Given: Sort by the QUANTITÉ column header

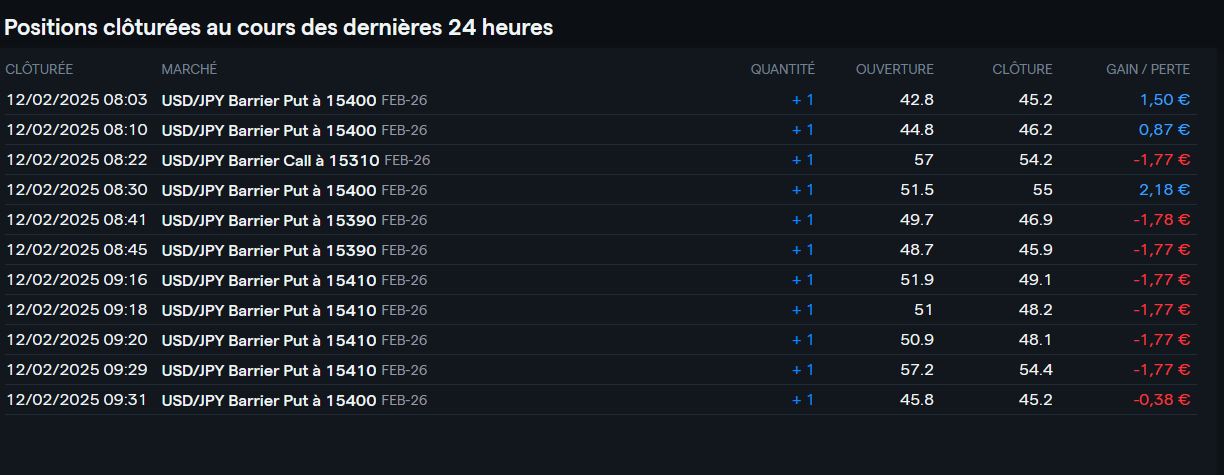Looking at the screenshot, I should pyautogui.click(x=782, y=69).
